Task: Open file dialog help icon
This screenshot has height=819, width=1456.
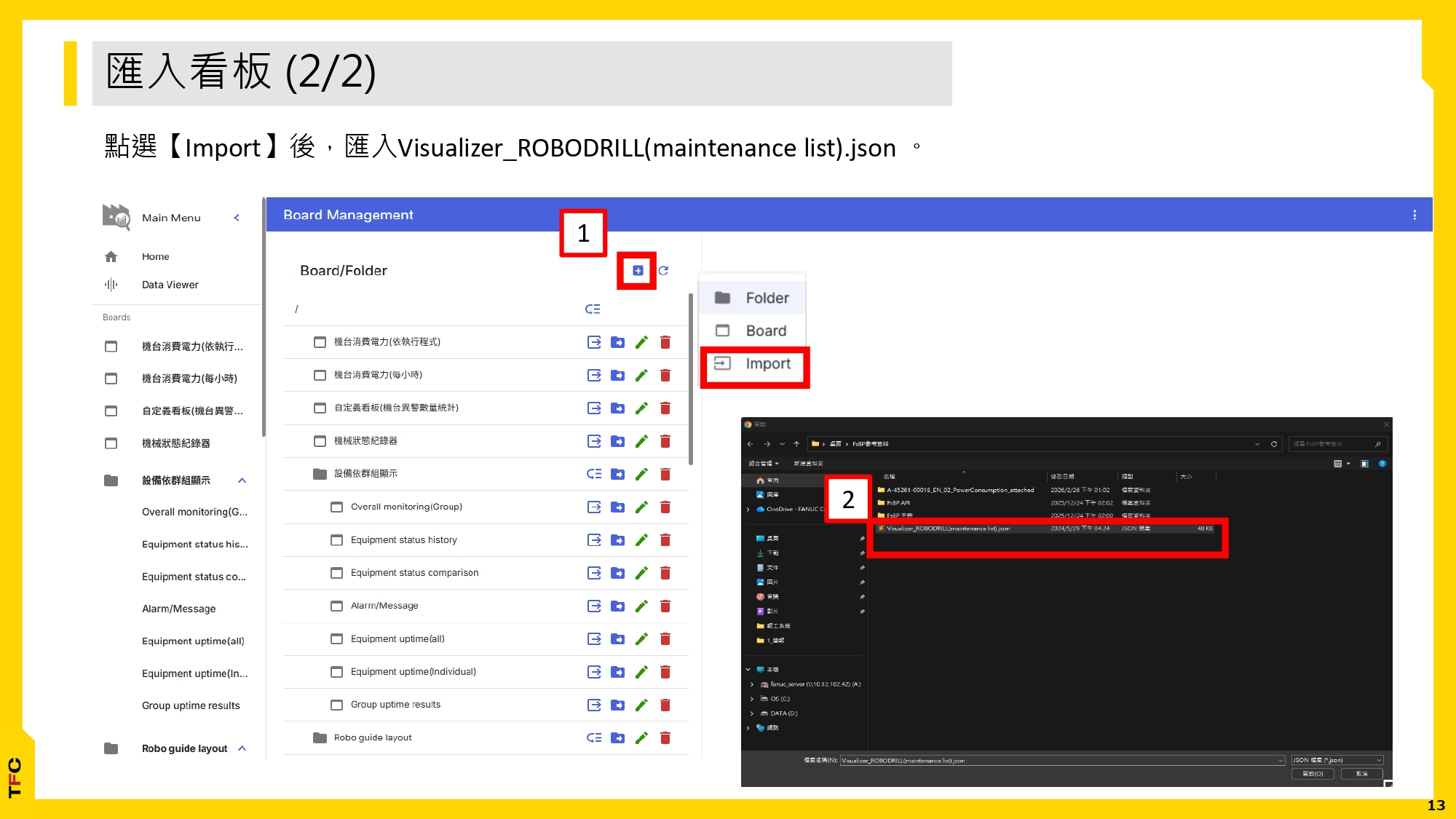Action: (1382, 464)
